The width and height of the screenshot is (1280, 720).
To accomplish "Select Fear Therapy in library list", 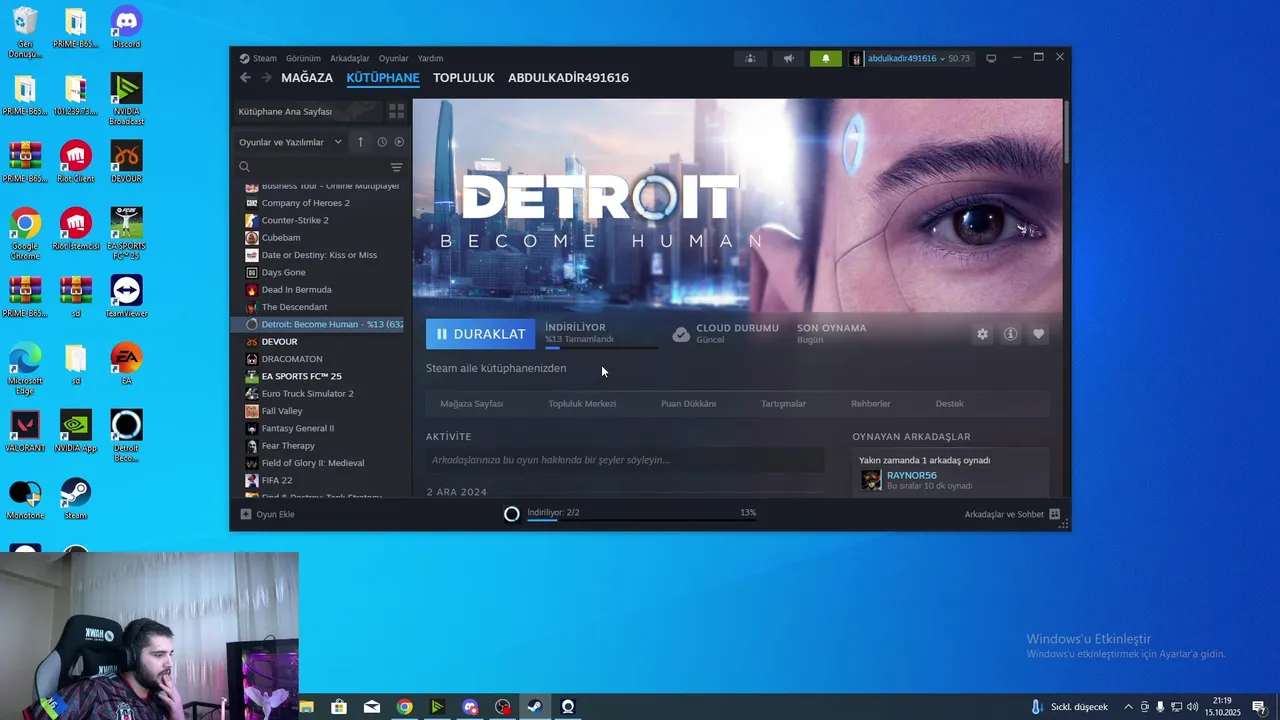I will [x=320, y=446].
